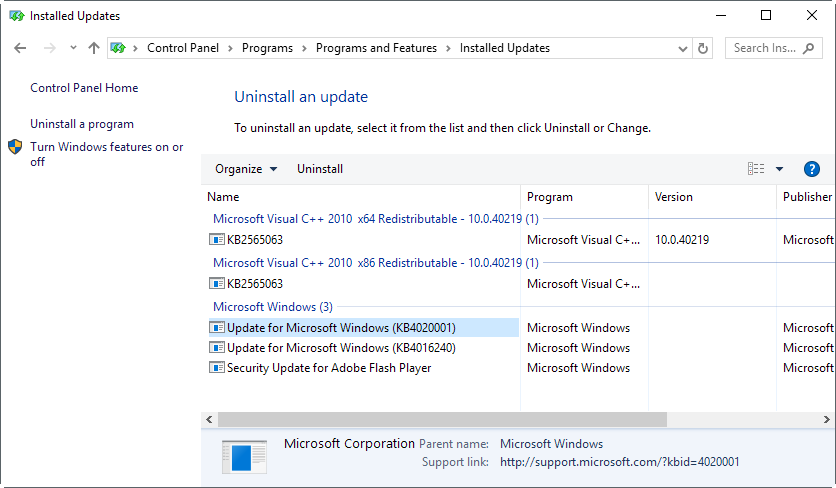Go up one level with the Up arrow

click(x=94, y=48)
